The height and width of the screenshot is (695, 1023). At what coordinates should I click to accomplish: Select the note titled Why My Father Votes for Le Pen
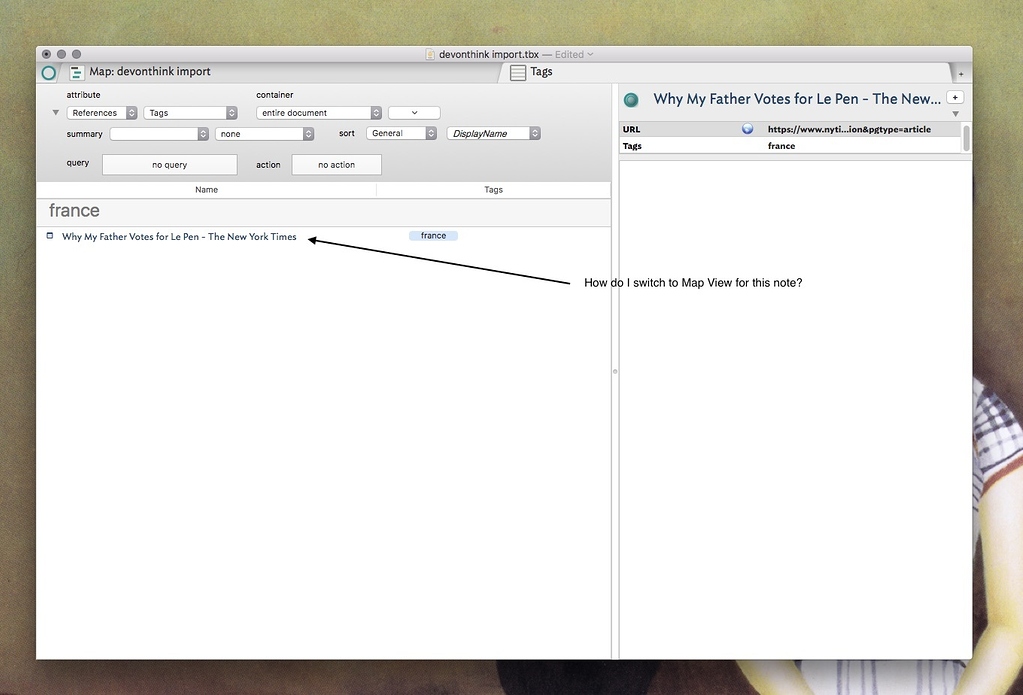(x=178, y=236)
